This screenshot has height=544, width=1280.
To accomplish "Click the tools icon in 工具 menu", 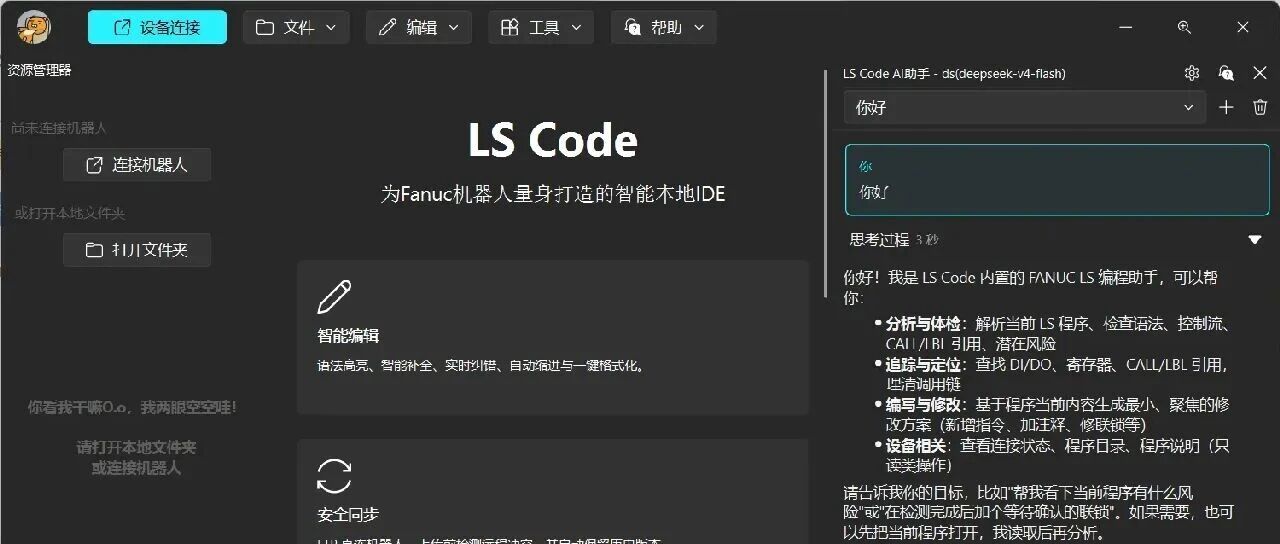I will [510, 27].
